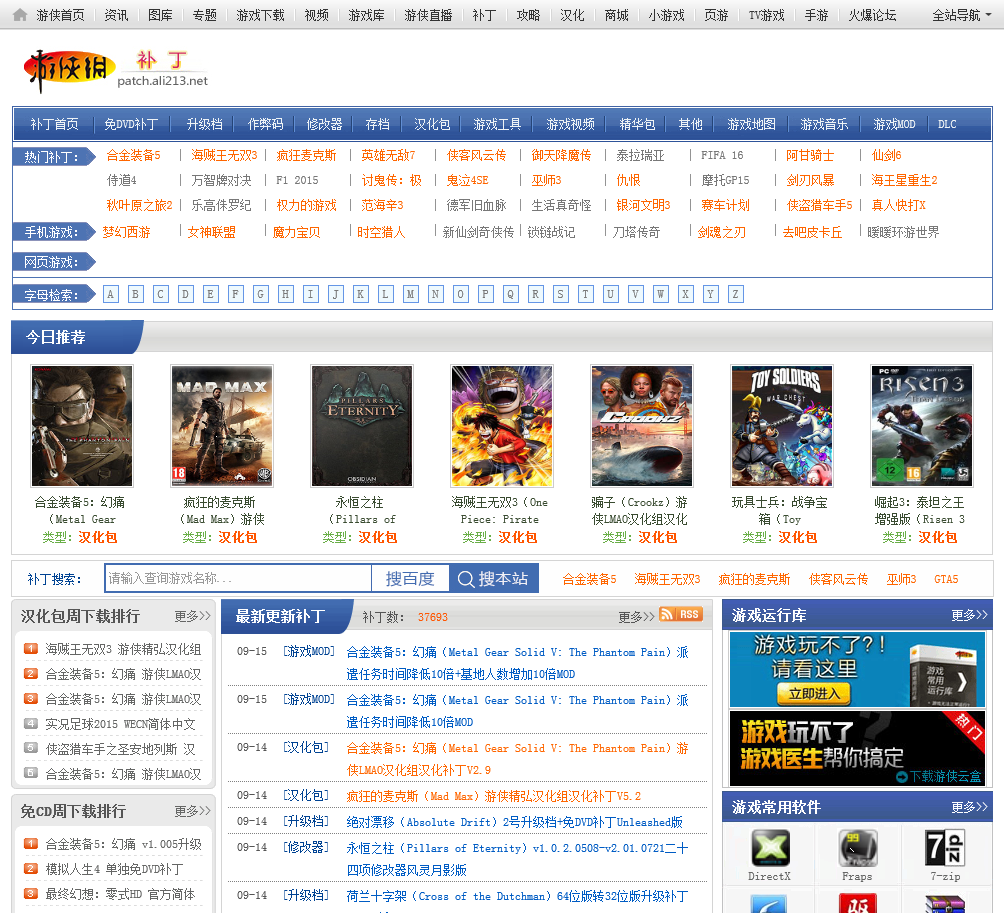The width and height of the screenshot is (1004, 913).
Task: Select the 修改器 tab
Action: tap(325, 124)
